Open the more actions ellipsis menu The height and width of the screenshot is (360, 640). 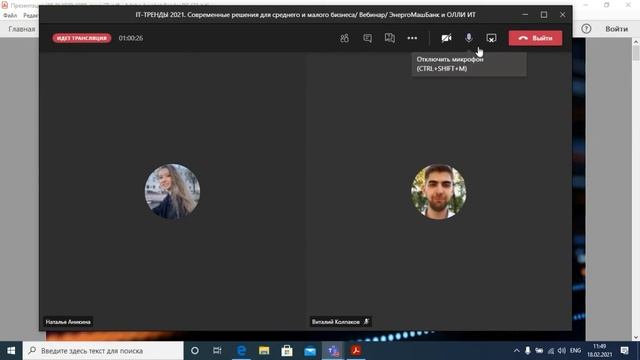pos(412,38)
